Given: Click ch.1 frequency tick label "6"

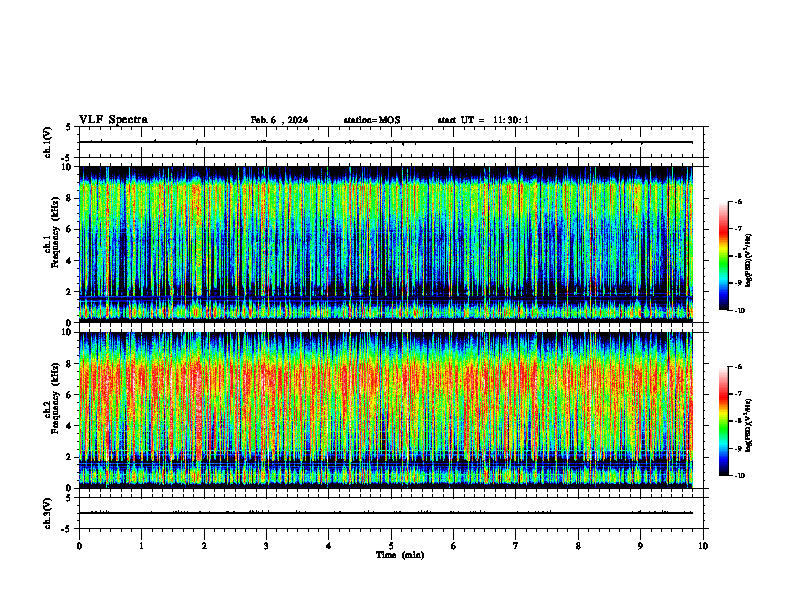Looking at the screenshot, I should point(70,229).
